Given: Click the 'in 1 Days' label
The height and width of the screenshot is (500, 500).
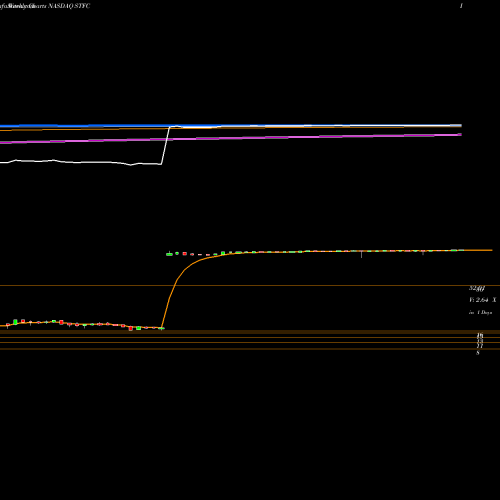Looking at the screenshot, I should pyautogui.click(x=480, y=313).
